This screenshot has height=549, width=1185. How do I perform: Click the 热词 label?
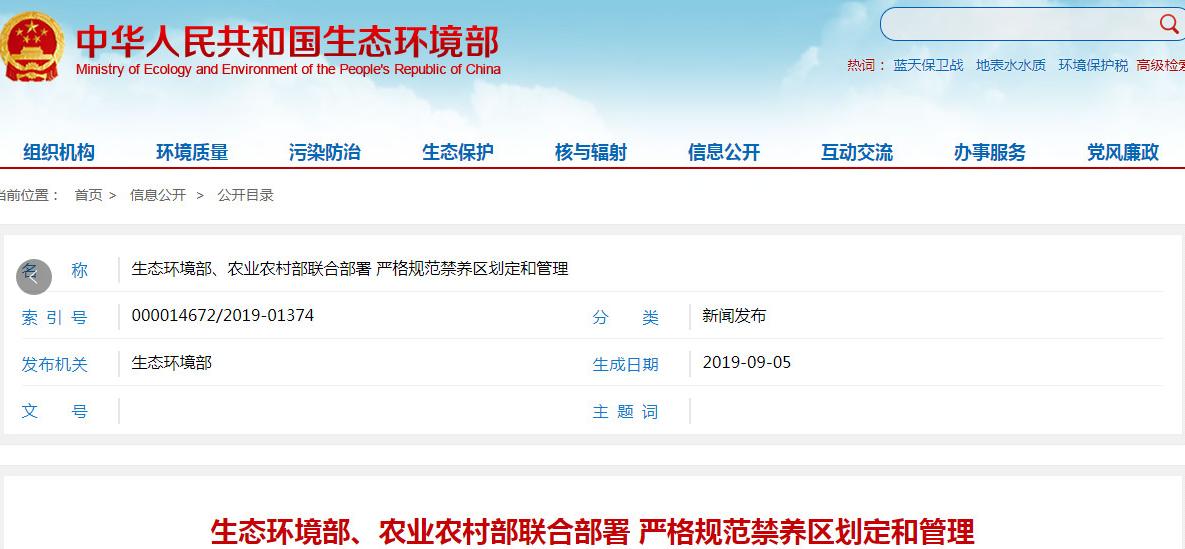tap(865, 65)
